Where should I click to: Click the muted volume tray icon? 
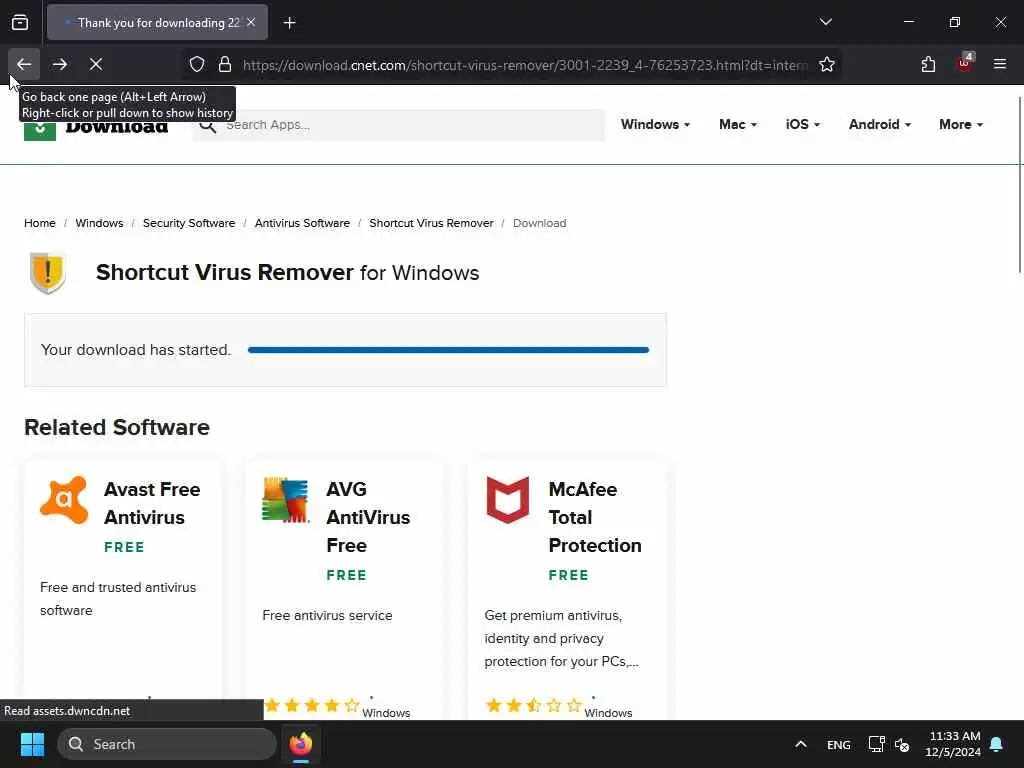point(902,744)
